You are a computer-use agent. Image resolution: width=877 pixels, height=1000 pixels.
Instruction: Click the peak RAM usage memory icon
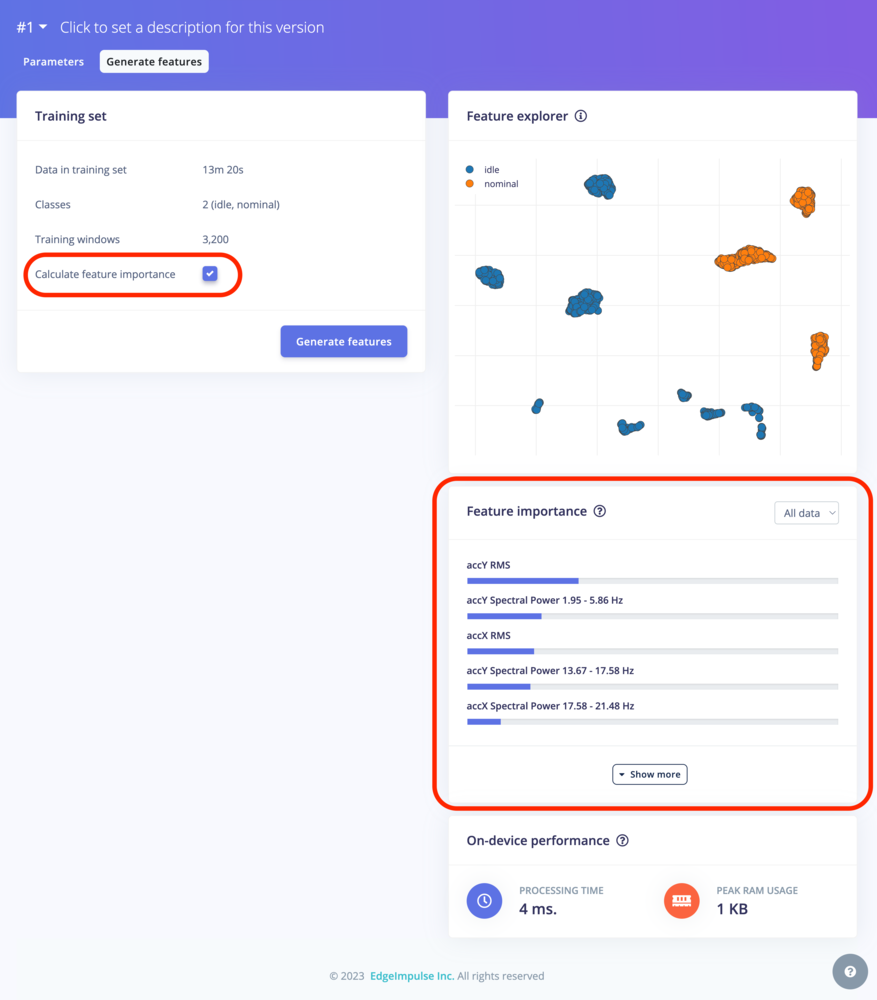[x=682, y=901]
